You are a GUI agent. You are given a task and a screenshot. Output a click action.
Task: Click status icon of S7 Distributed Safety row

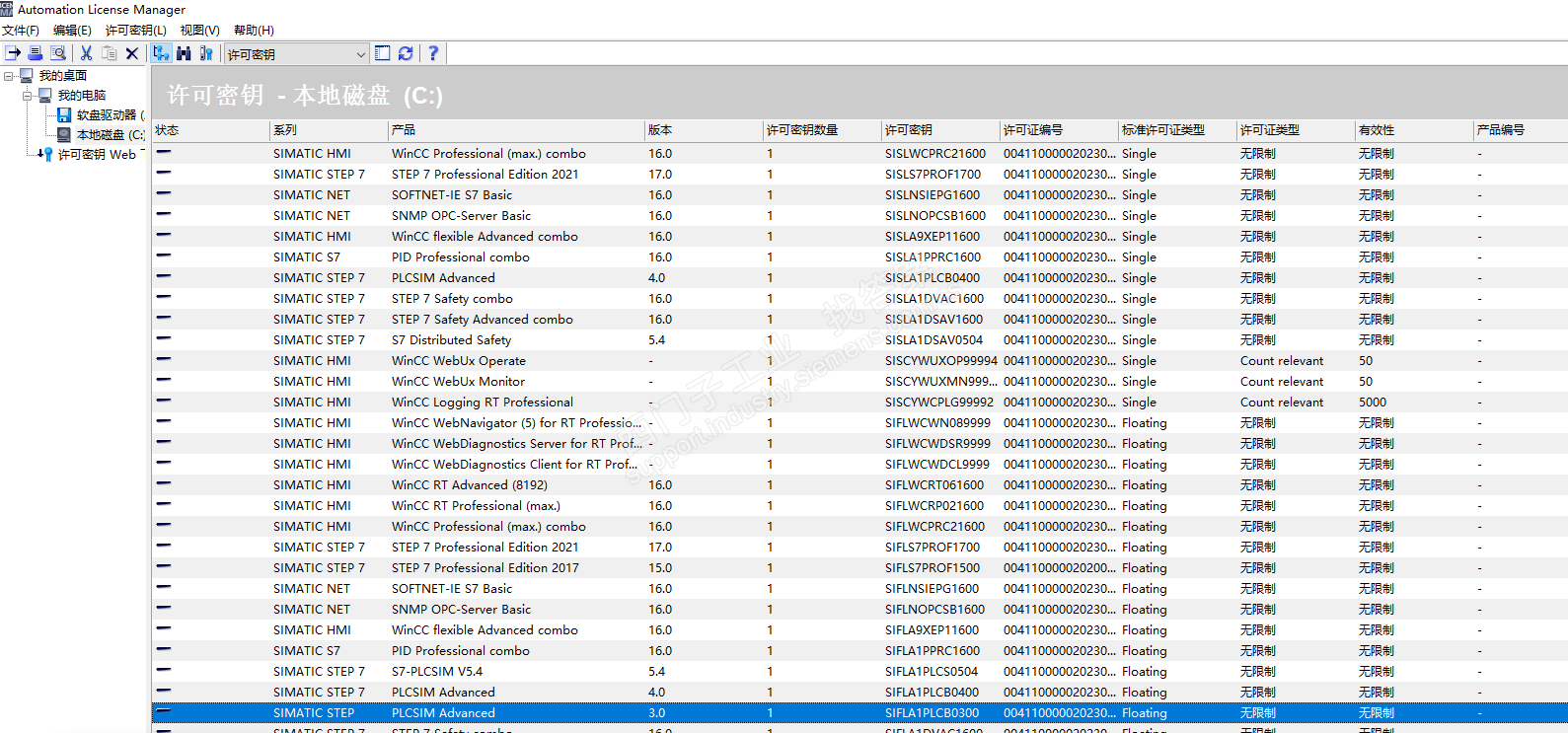(x=164, y=338)
